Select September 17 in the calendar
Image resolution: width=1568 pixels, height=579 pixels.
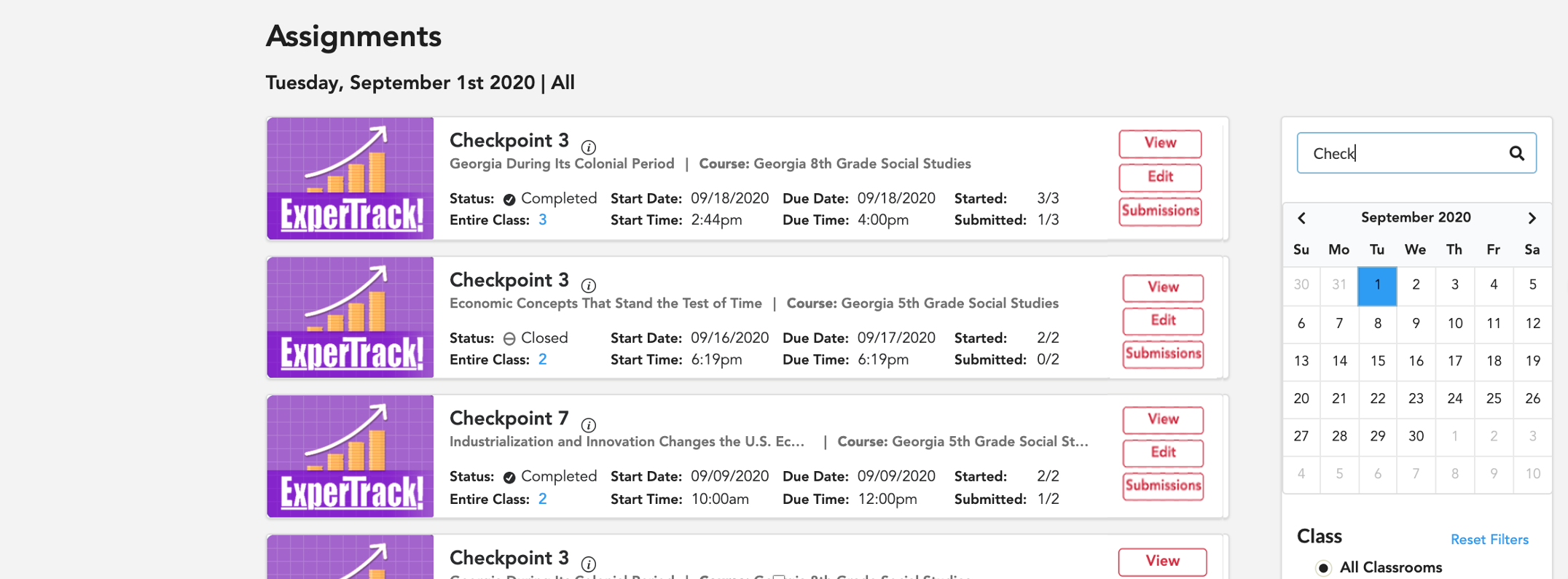pyautogui.click(x=1455, y=361)
